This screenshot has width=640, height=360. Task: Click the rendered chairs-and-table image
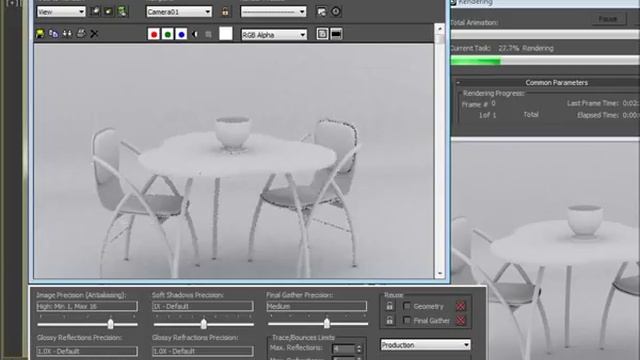[x=234, y=161]
